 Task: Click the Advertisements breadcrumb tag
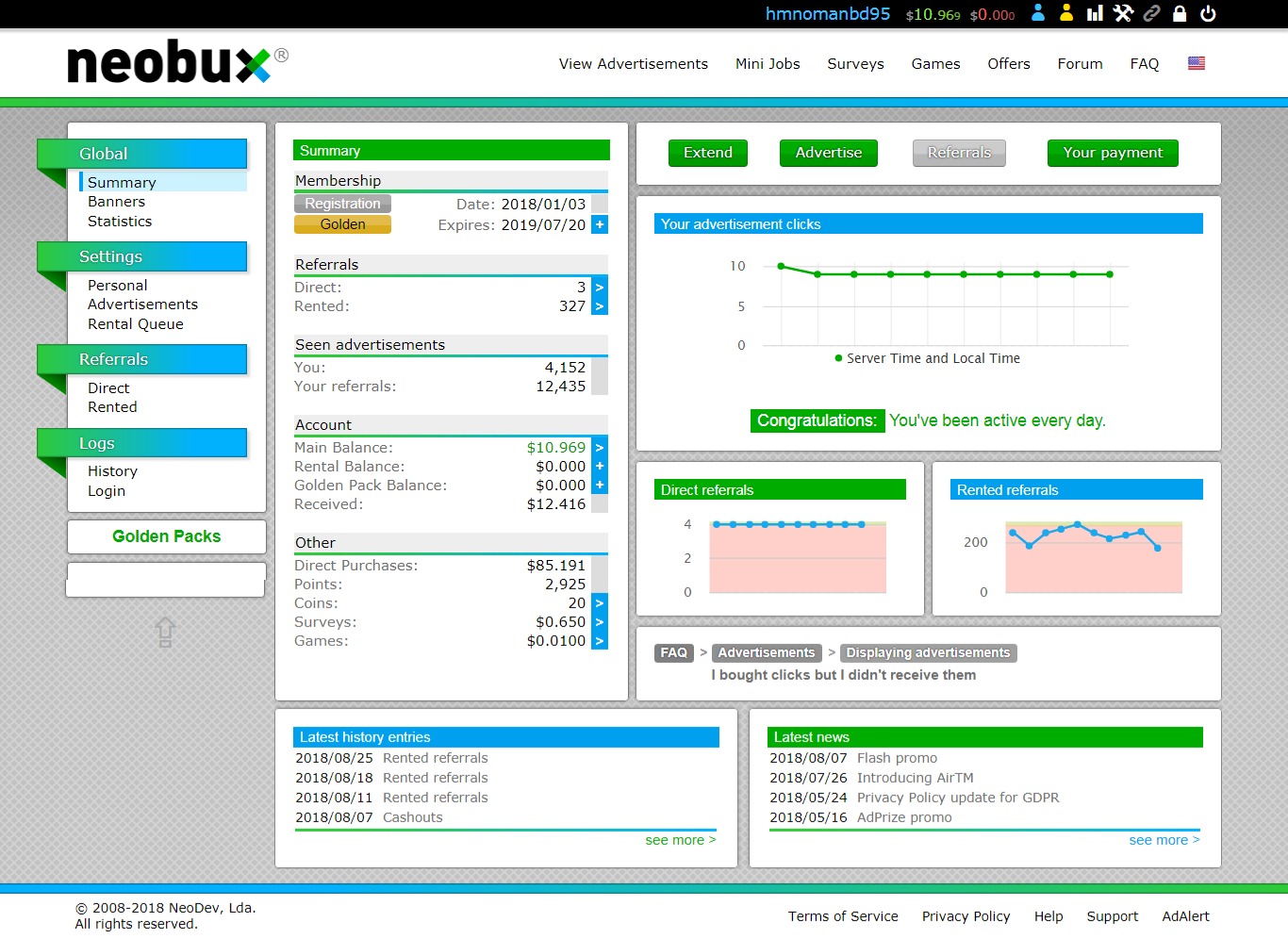pyautogui.click(x=767, y=652)
